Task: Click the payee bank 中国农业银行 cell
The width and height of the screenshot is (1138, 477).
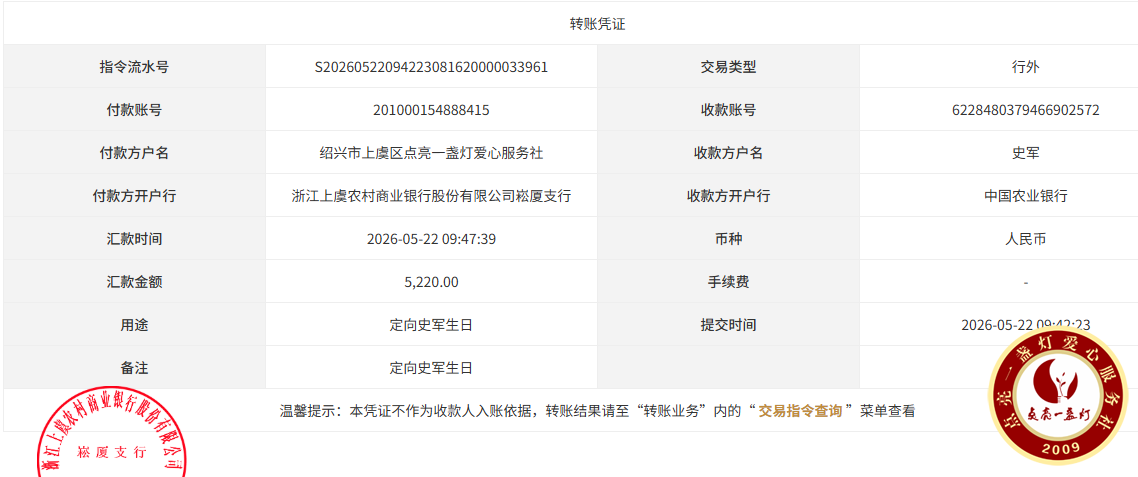Action: pyautogui.click(x=999, y=196)
